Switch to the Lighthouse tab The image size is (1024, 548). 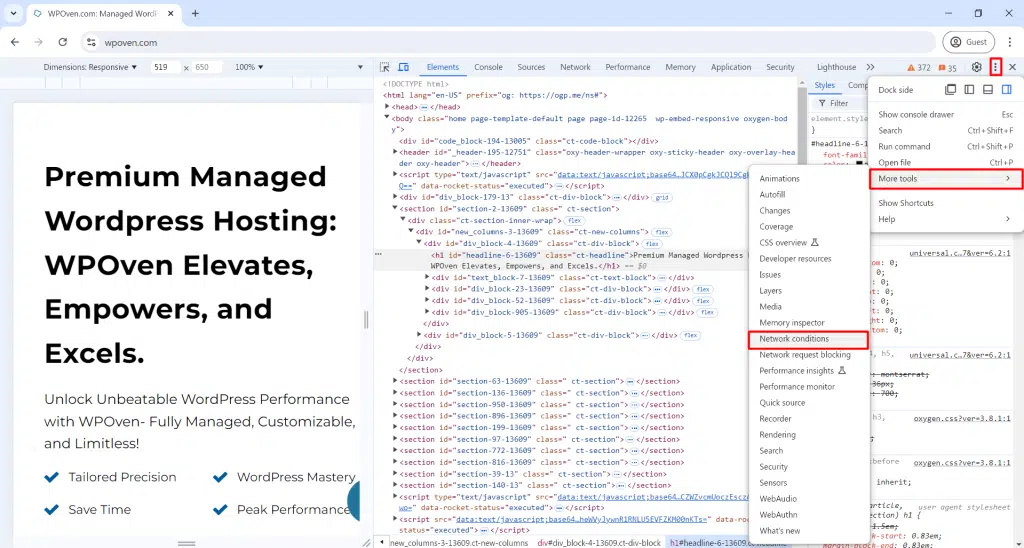(x=836, y=67)
